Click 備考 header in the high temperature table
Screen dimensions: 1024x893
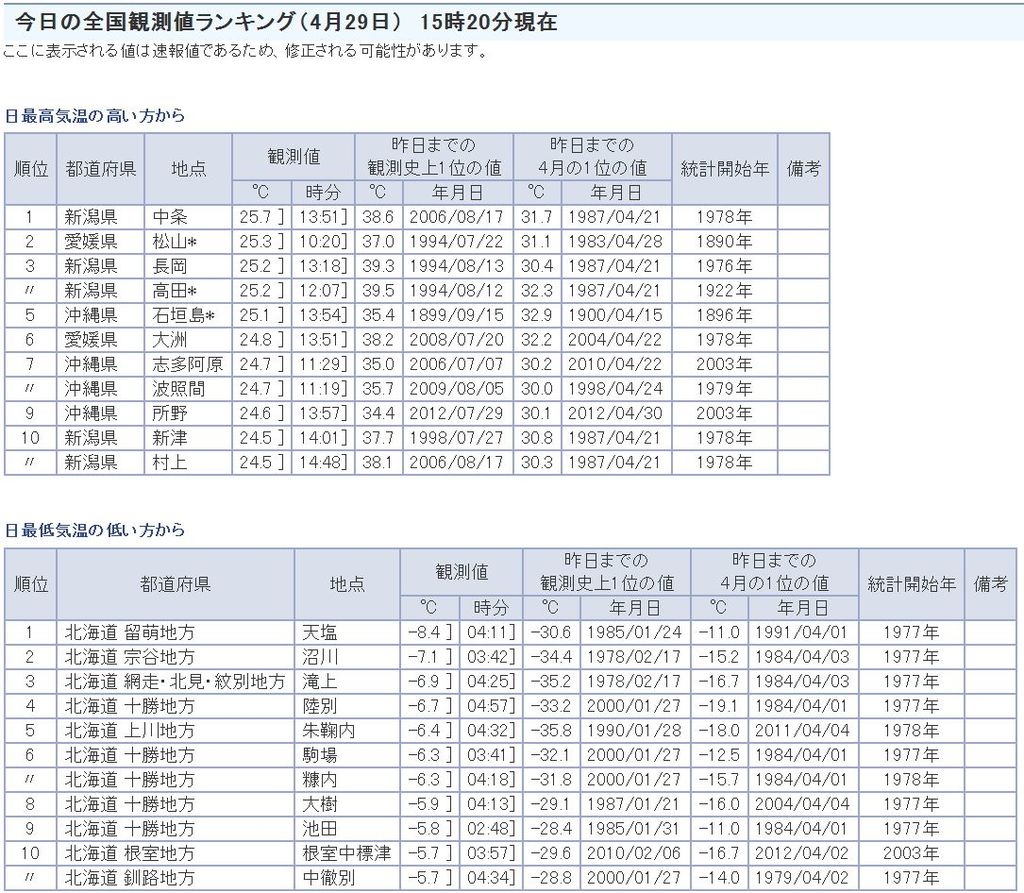803,168
